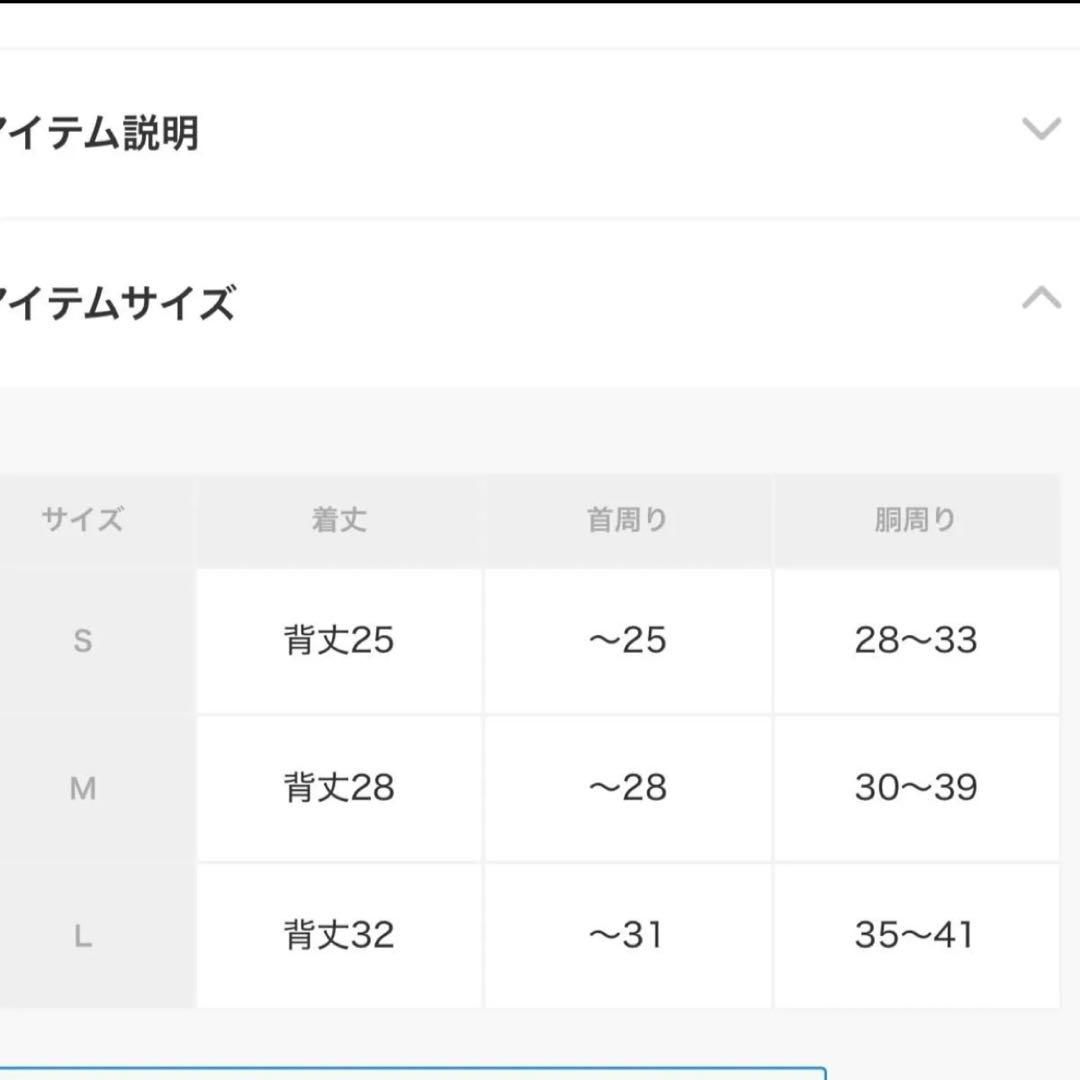Select the ～25 neck measurement cell
The image size is (1080, 1080).
coord(628,642)
